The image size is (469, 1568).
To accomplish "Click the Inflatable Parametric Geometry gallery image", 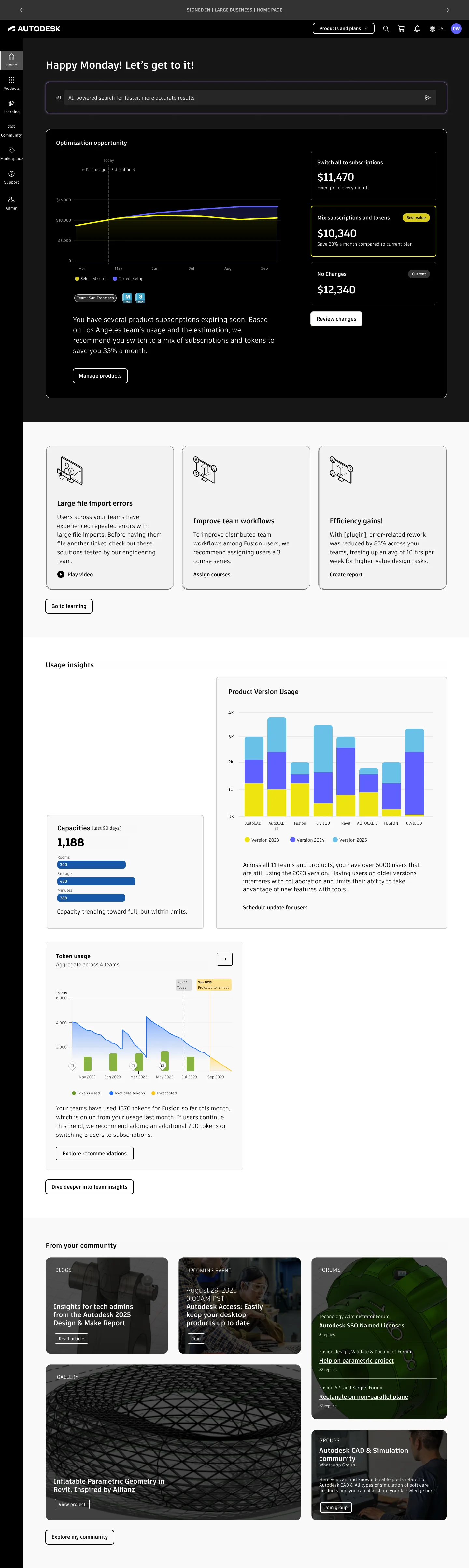I will [173, 1442].
